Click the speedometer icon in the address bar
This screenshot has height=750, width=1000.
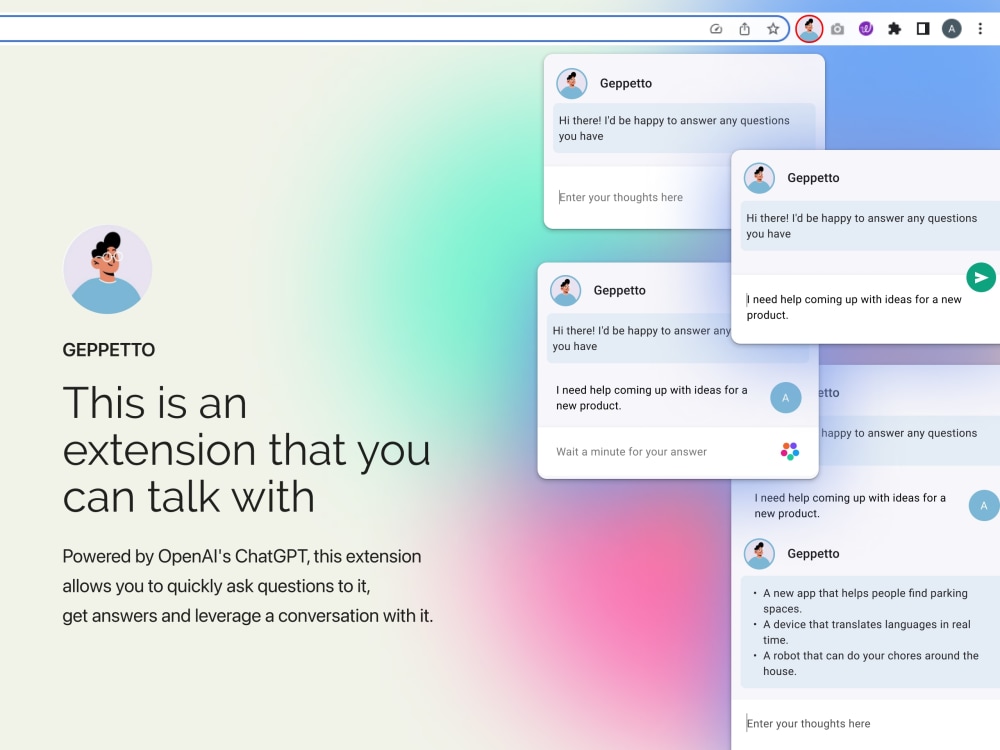click(716, 29)
